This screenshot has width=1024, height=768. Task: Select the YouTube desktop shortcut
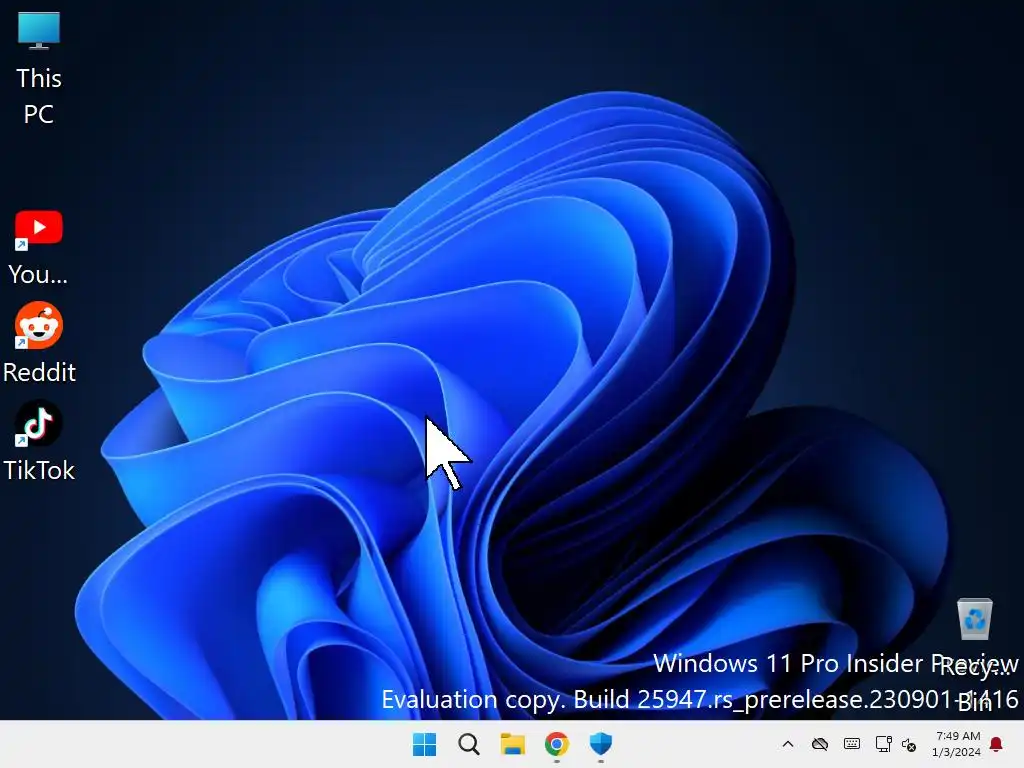[39, 248]
